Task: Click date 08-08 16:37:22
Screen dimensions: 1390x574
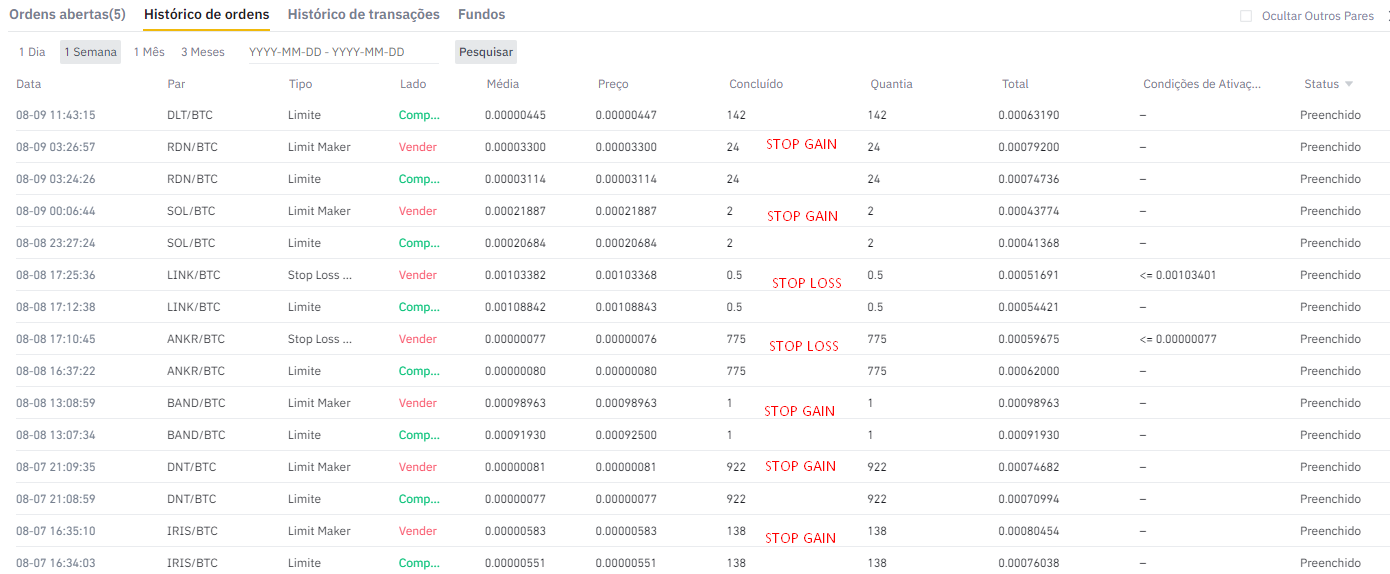Action: pos(56,371)
